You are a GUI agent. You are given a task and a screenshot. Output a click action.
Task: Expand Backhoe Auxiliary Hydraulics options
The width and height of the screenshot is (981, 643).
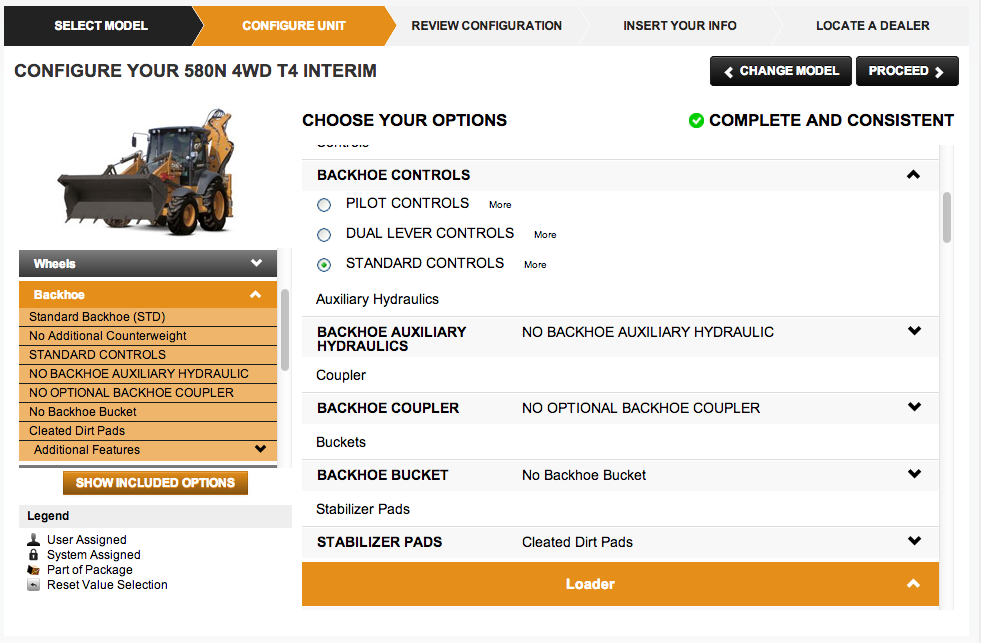[x=914, y=330]
